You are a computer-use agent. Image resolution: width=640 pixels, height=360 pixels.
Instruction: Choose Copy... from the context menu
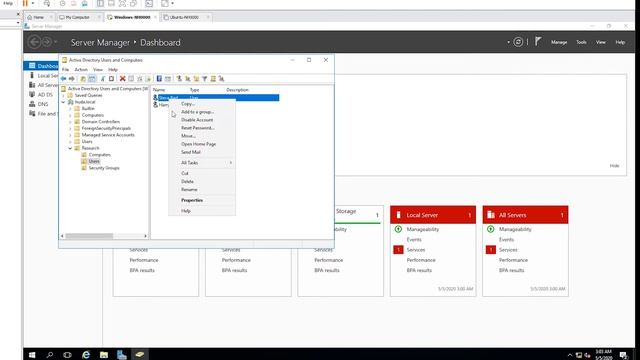[x=202, y=104]
